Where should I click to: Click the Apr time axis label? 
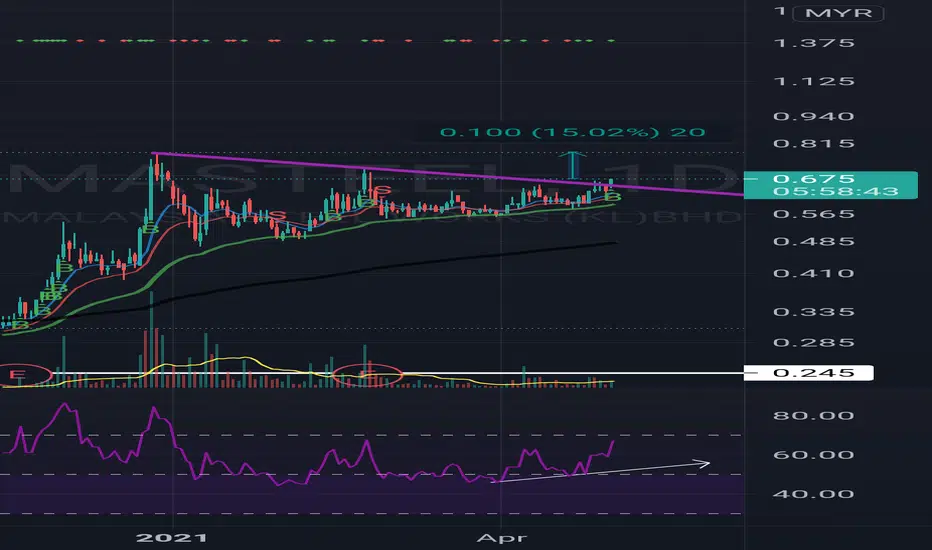502,538
